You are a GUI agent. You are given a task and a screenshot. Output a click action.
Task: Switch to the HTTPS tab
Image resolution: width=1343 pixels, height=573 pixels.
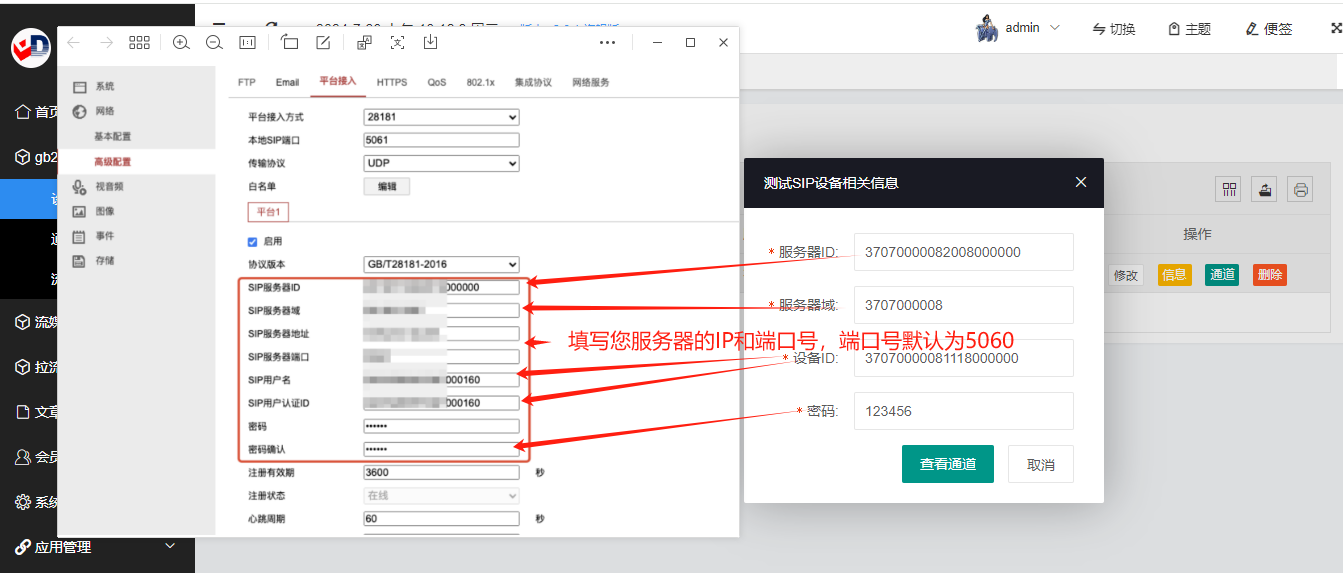click(392, 82)
